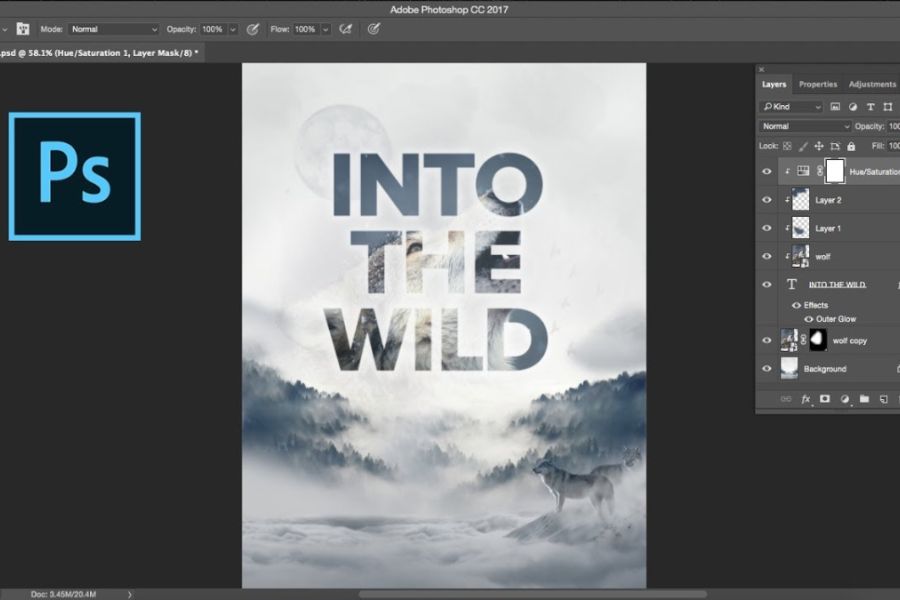Click the text layer filter T icon
The image size is (900, 600).
coord(871,106)
